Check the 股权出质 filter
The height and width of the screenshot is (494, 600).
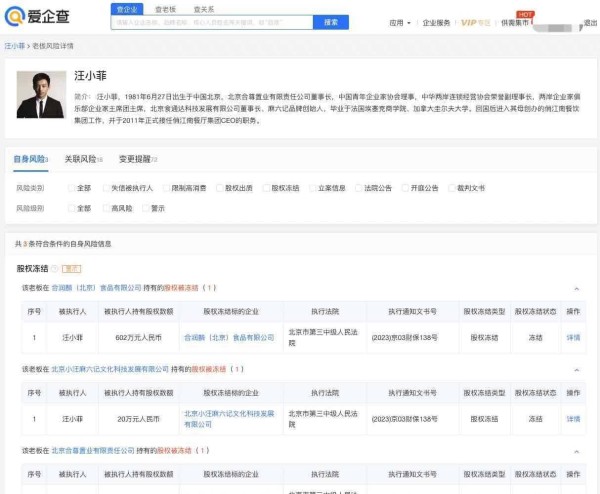click(x=220, y=188)
